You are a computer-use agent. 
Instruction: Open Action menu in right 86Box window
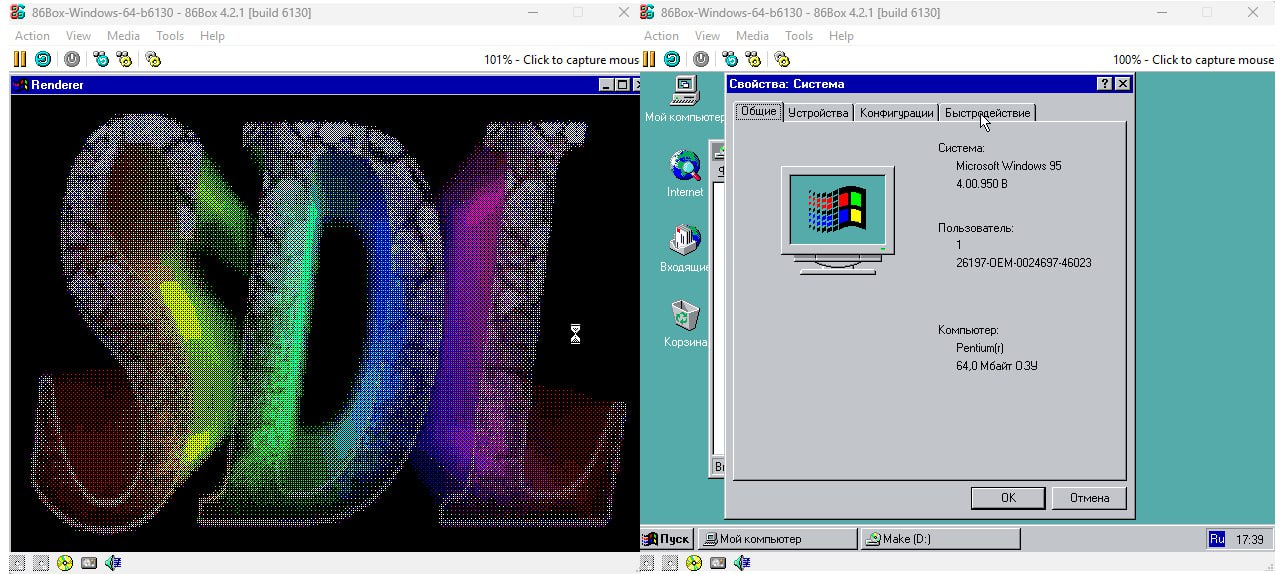point(662,36)
